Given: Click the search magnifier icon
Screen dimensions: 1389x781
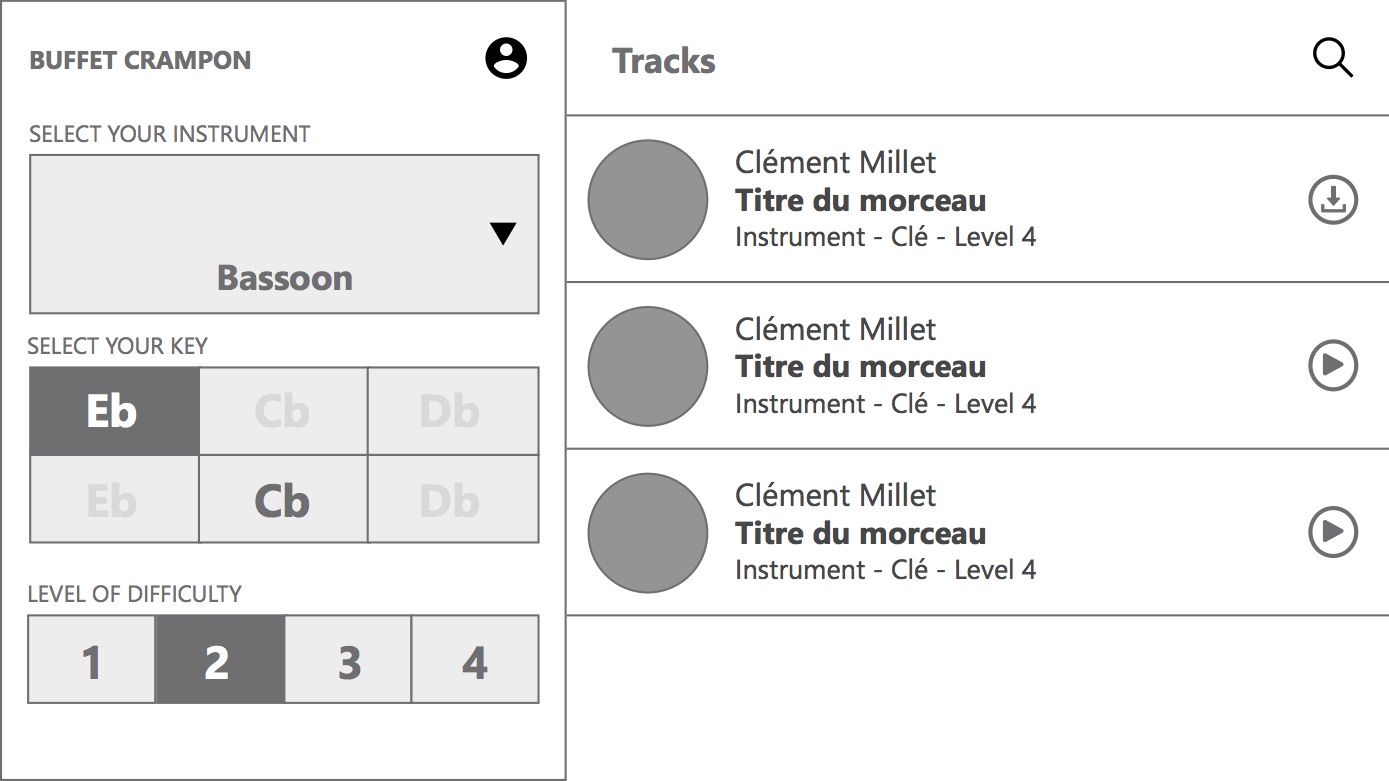Looking at the screenshot, I should 1332,59.
